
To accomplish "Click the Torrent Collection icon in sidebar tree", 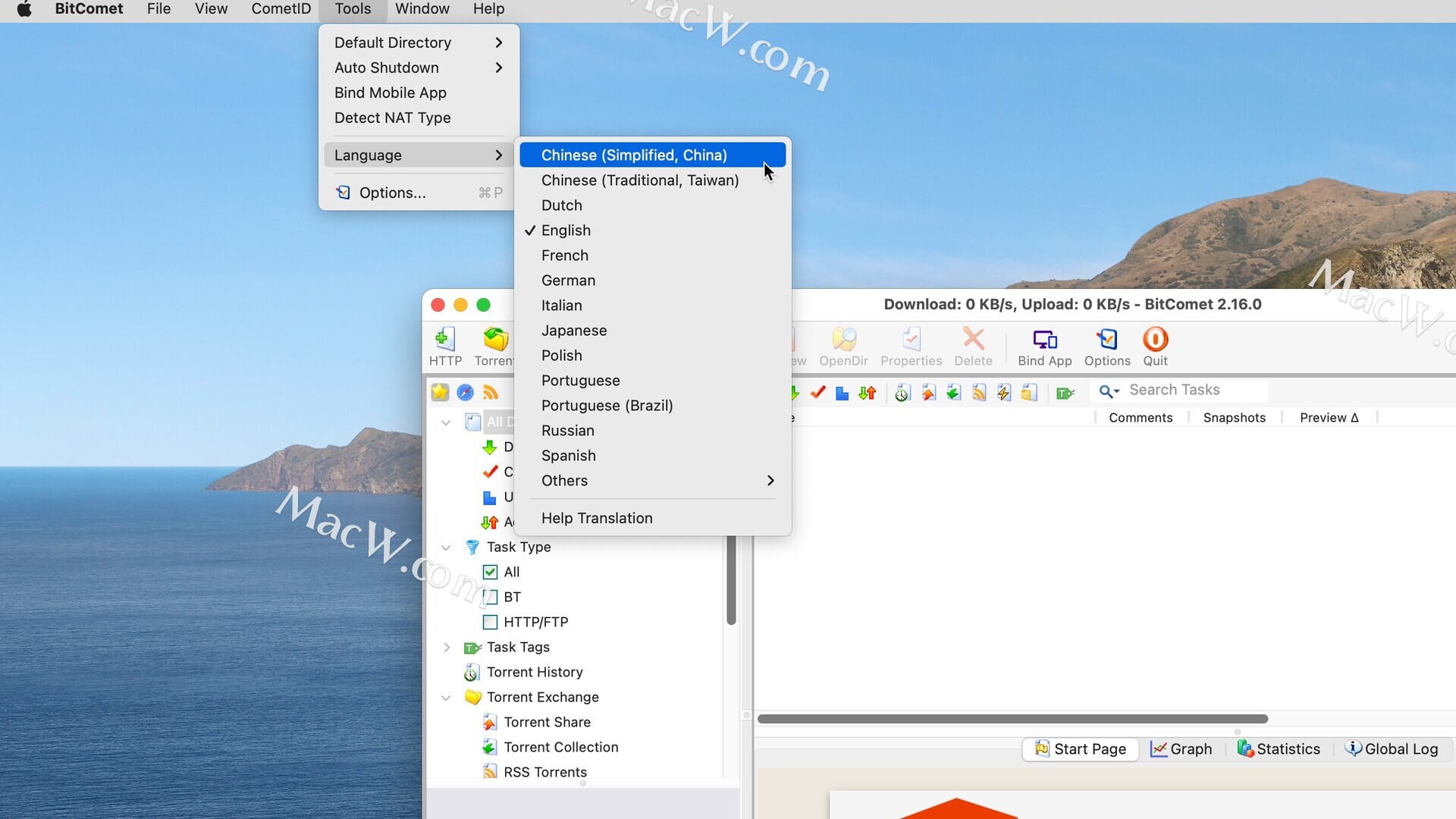I will (490, 748).
